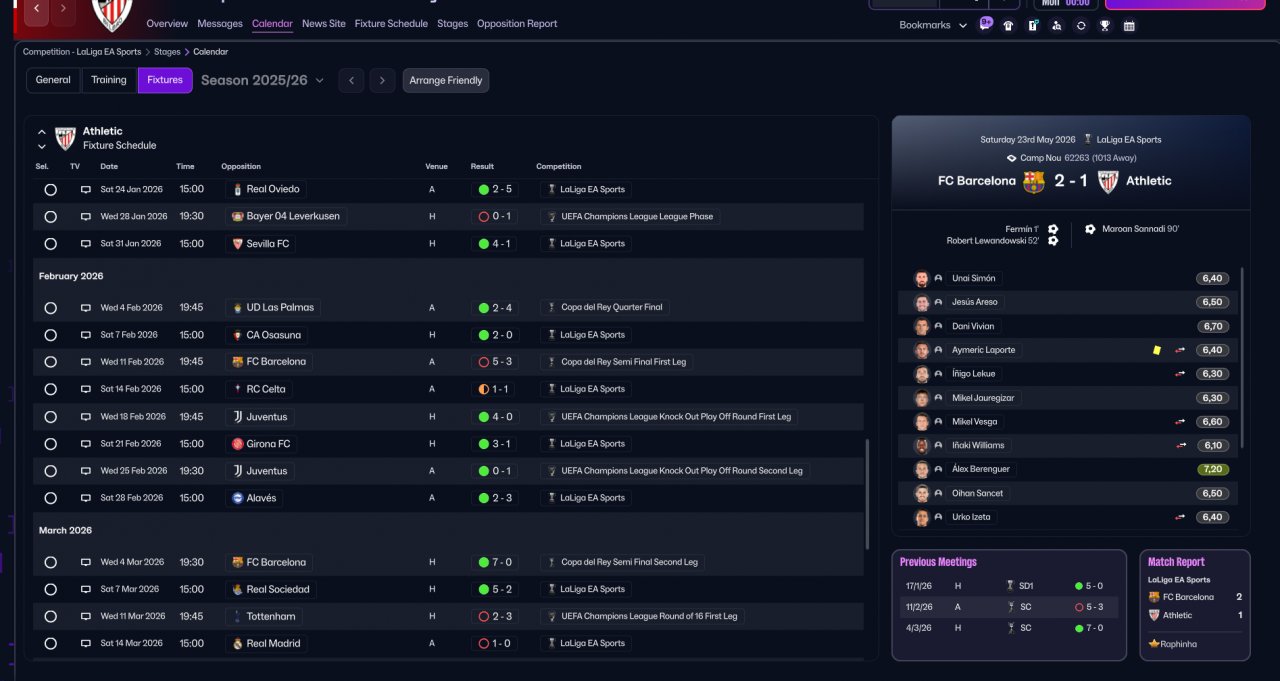
Task: Click TV icon for Real Oviedo fixture
Action: [86, 189]
